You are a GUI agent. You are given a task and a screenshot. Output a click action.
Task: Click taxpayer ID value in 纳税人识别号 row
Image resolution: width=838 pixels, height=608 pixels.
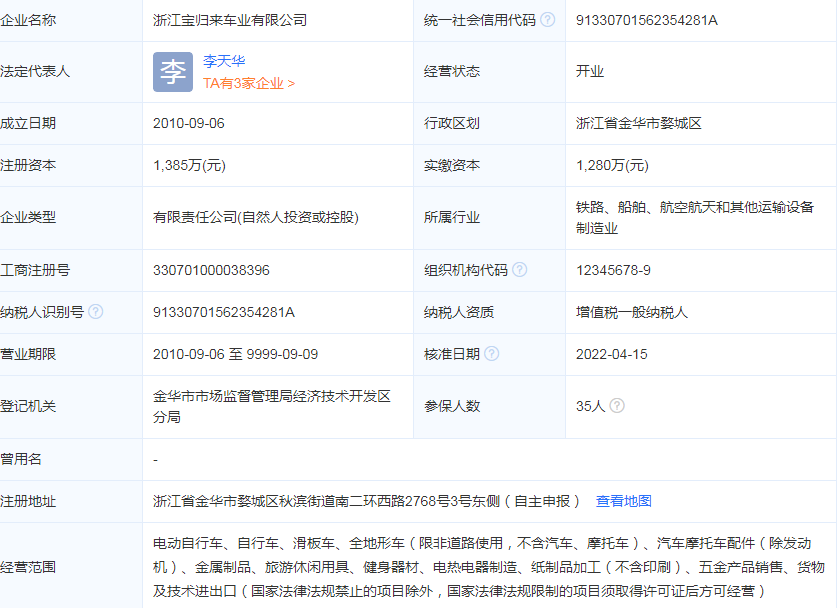224,312
